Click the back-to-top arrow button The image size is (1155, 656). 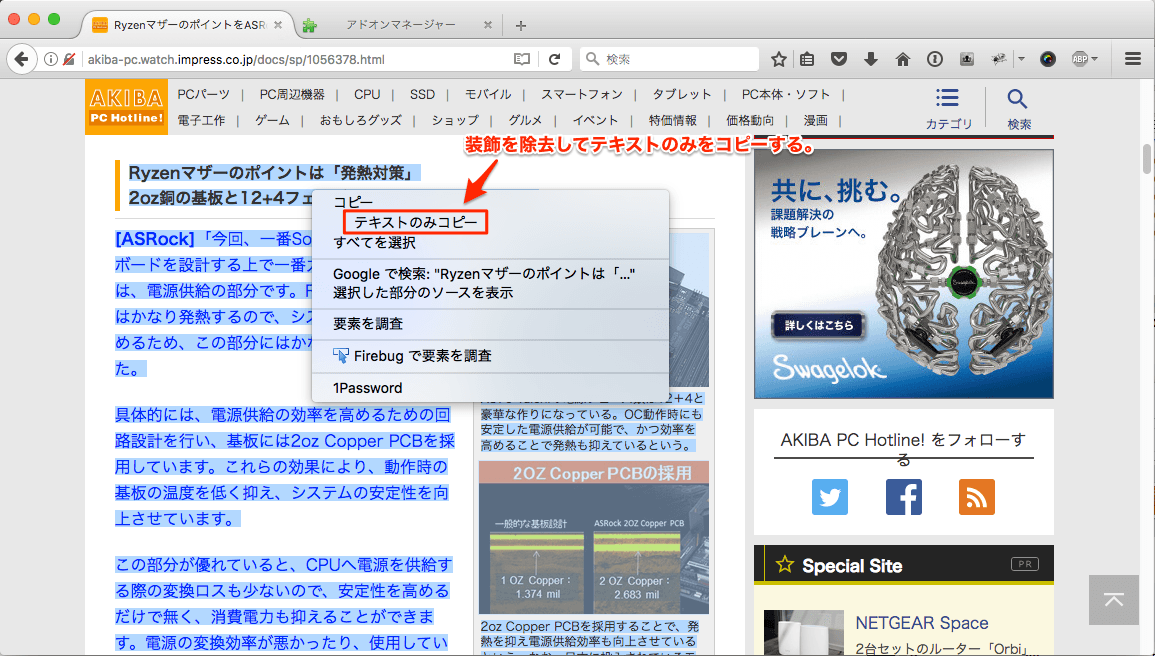(1114, 600)
